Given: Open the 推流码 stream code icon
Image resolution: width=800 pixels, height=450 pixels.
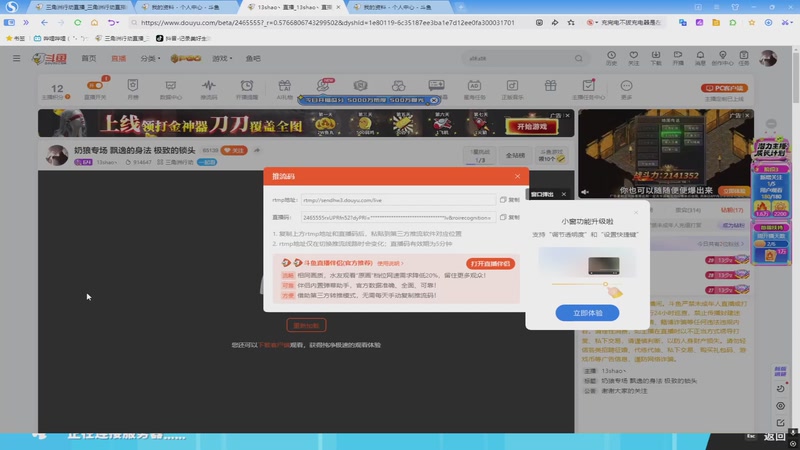Looking at the screenshot, I should [209, 89].
